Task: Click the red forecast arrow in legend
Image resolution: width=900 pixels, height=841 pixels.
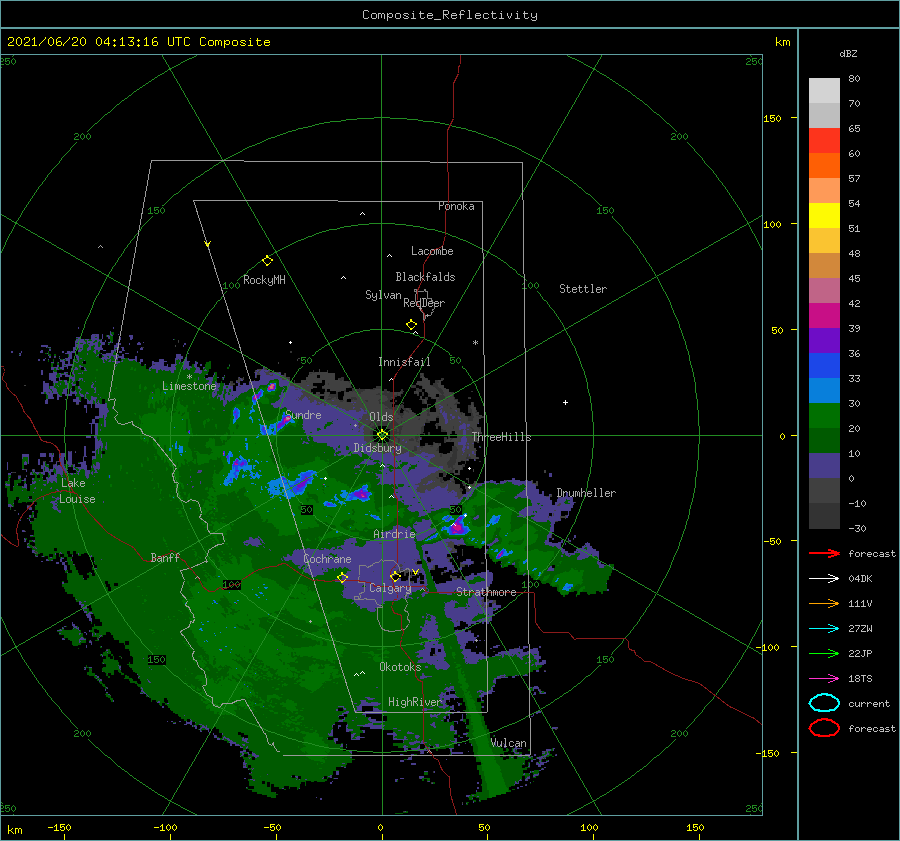Action: [x=824, y=553]
